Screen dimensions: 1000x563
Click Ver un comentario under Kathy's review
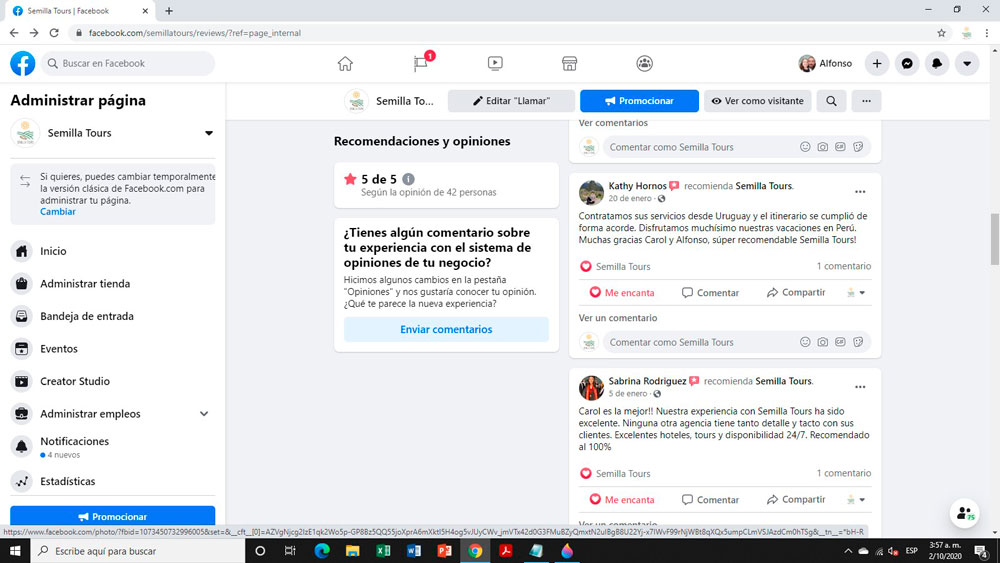pos(617,318)
